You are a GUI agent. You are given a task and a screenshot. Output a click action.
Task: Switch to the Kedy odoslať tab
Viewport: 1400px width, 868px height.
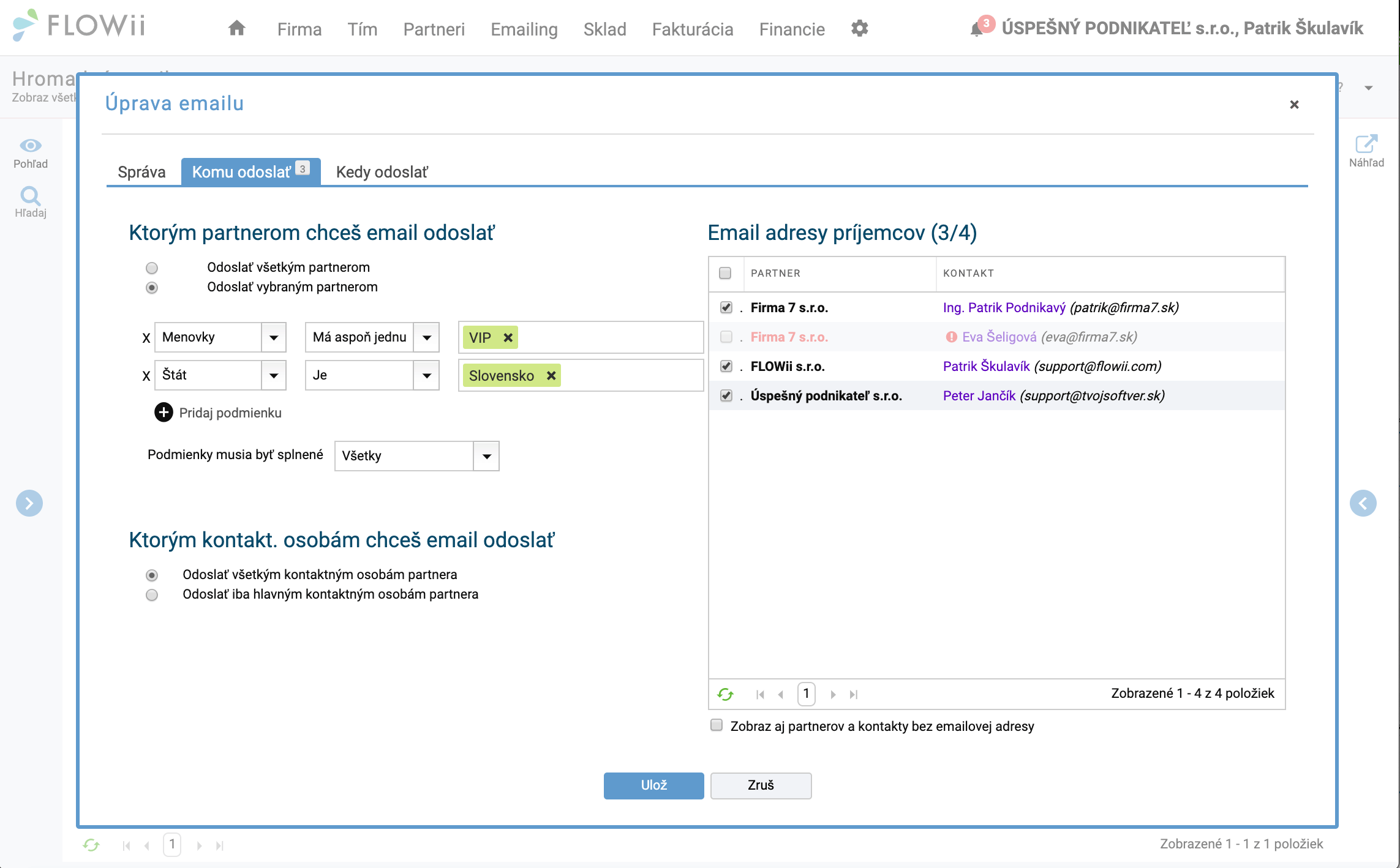coord(382,171)
